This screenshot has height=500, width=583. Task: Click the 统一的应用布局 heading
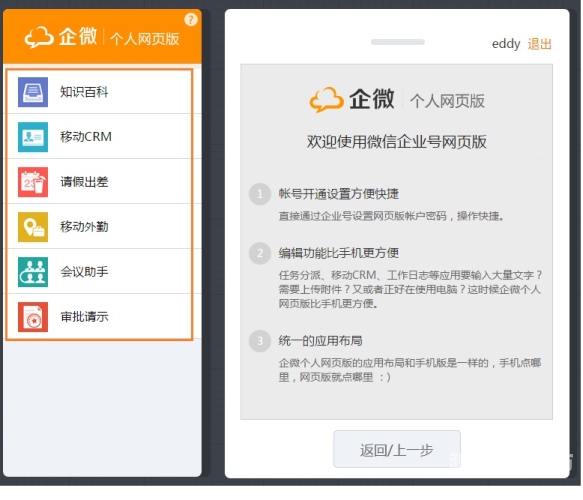[x=321, y=341]
